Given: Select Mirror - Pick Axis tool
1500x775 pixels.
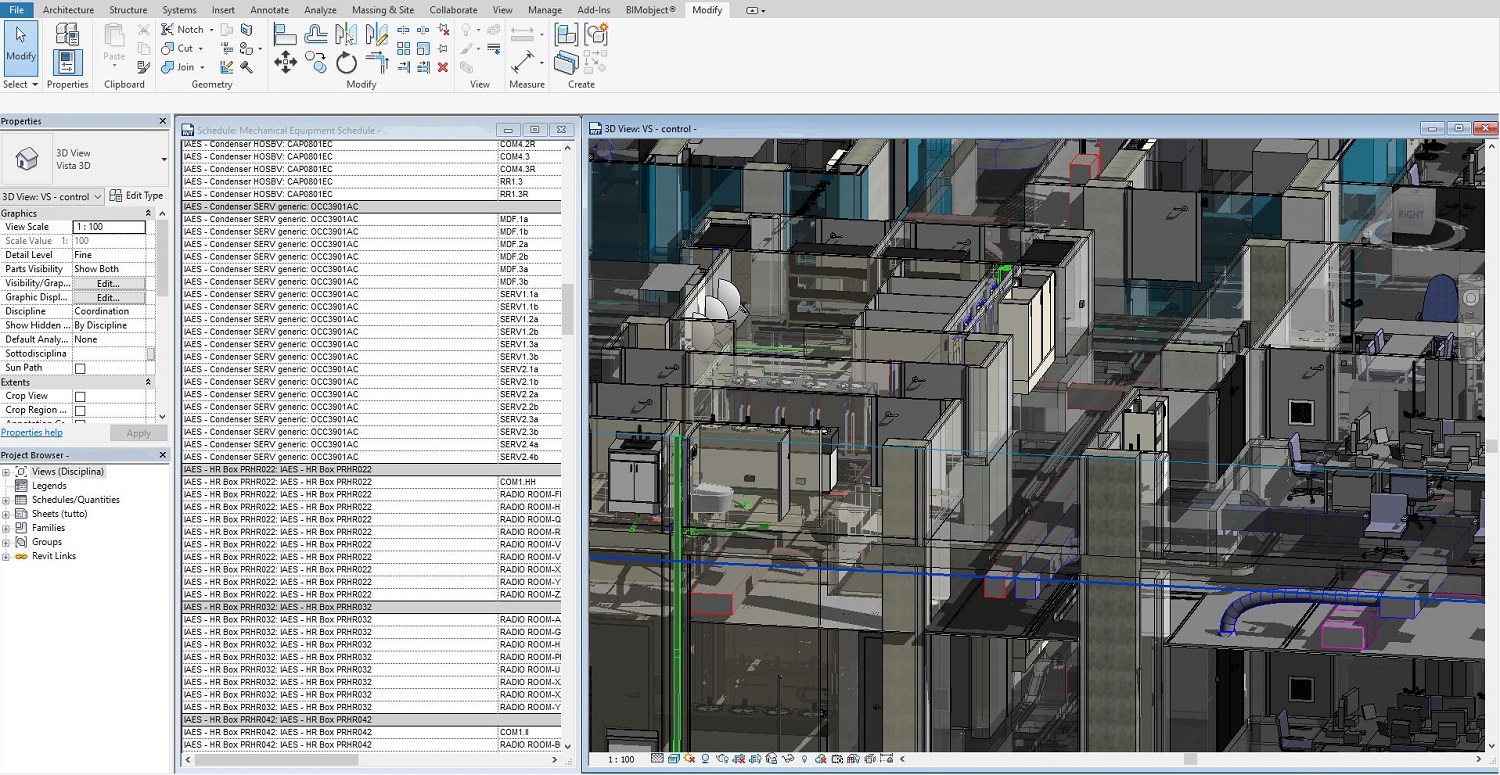Looking at the screenshot, I should tap(346, 35).
